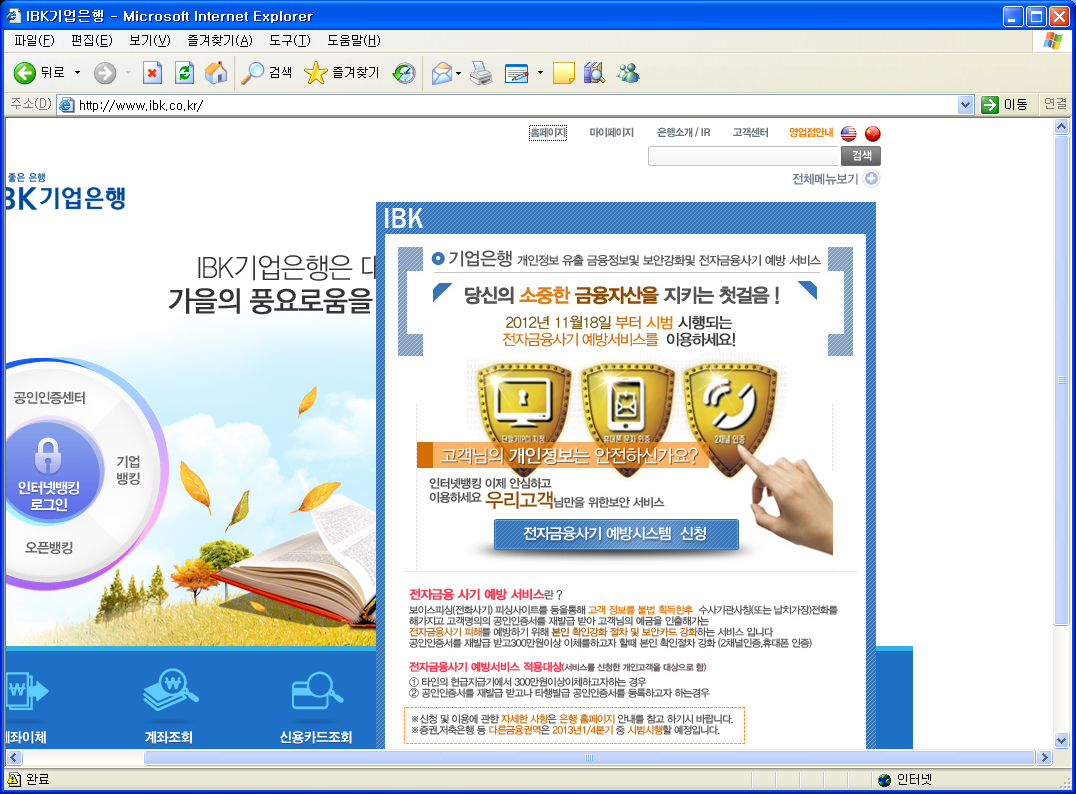Click the gray 검색 site search button

coord(861,156)
